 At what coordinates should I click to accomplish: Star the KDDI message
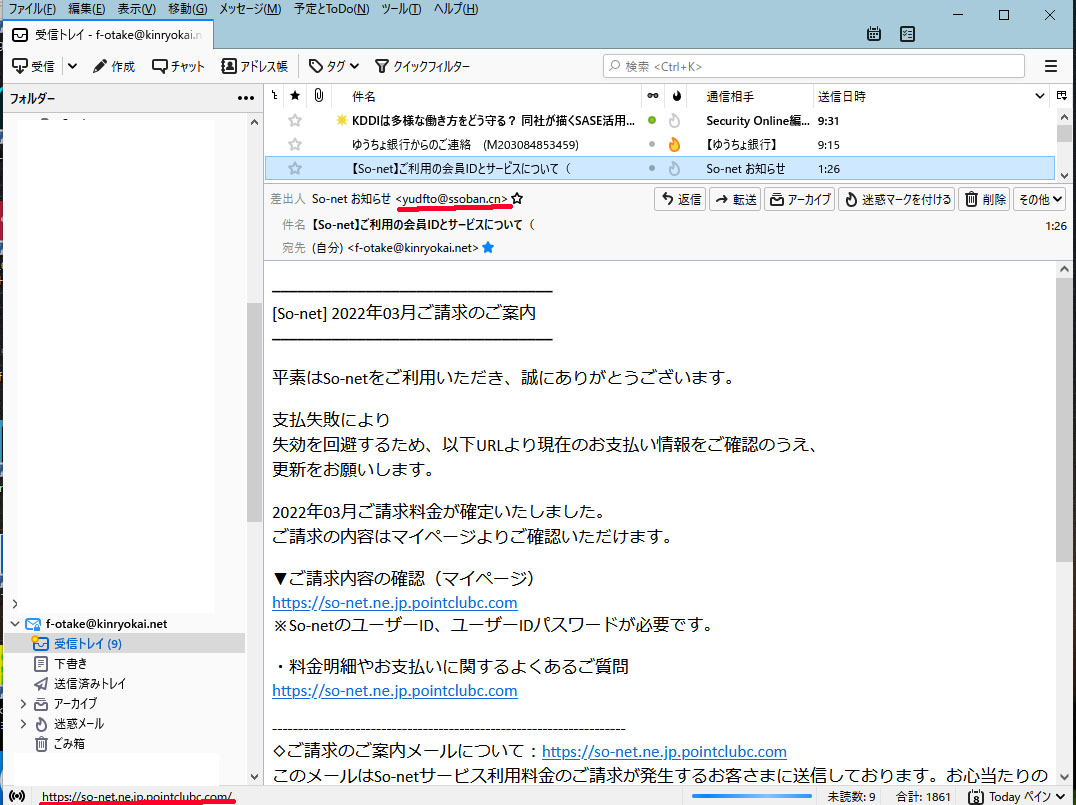(295, 121)
